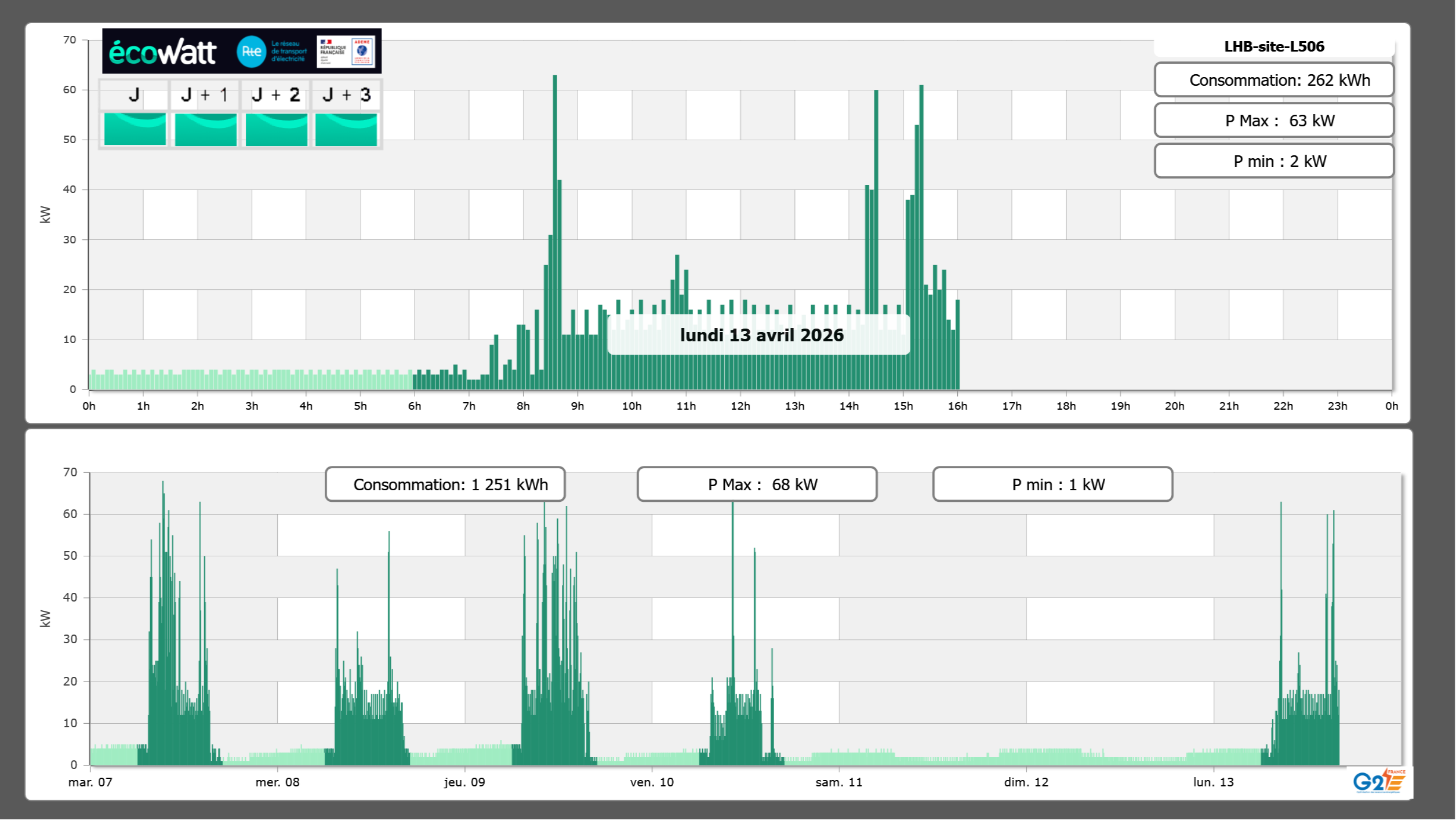Select the green signal under J + 2
This screenshot has height=820, width=1456.
(x=276, y=129)
